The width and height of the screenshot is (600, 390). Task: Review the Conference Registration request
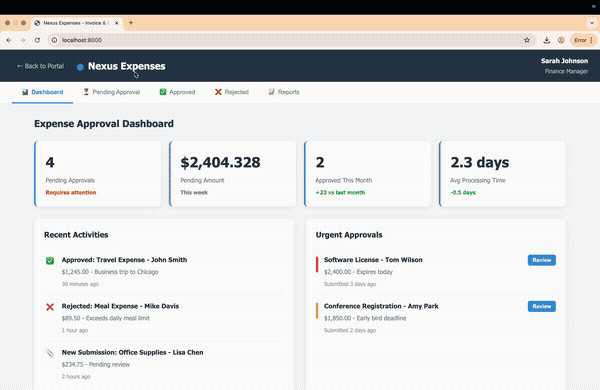pyautogui.click(x=542, y=307)
